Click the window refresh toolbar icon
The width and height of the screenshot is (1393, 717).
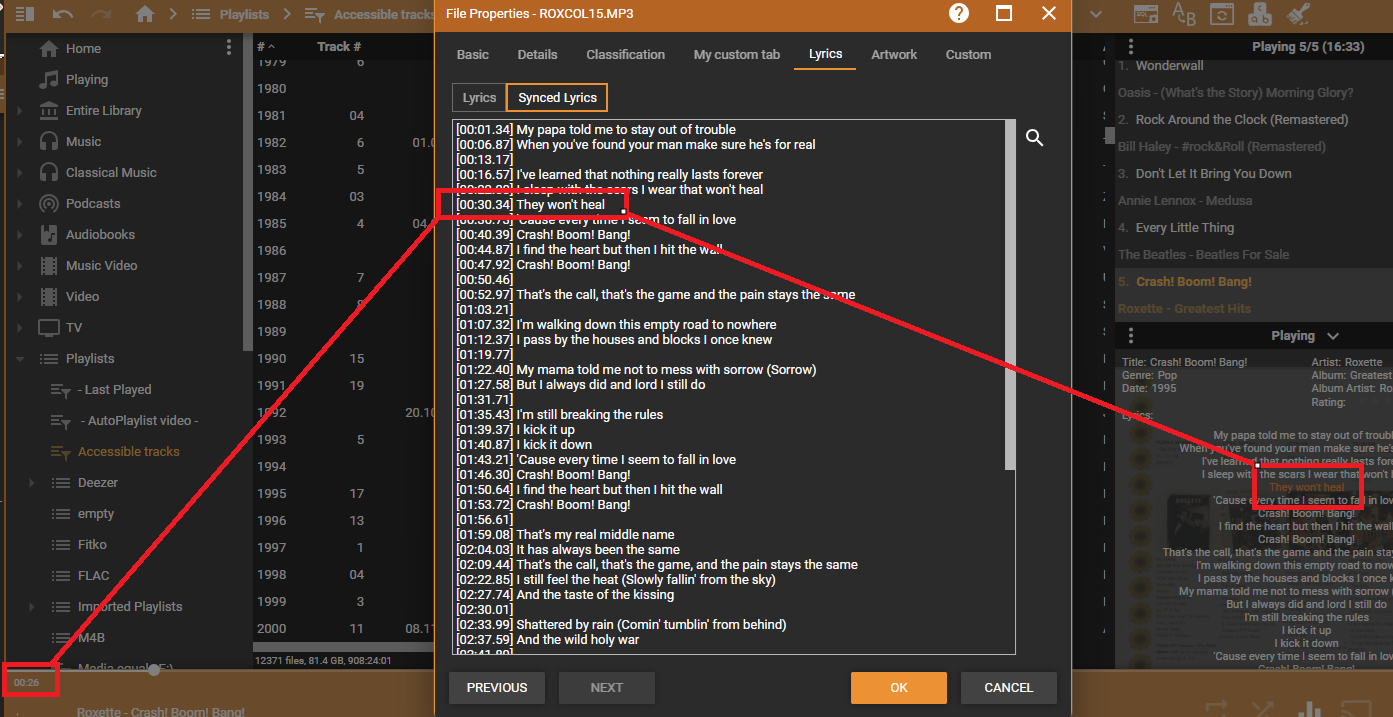pyautogui.click(x=1221, y=14)
